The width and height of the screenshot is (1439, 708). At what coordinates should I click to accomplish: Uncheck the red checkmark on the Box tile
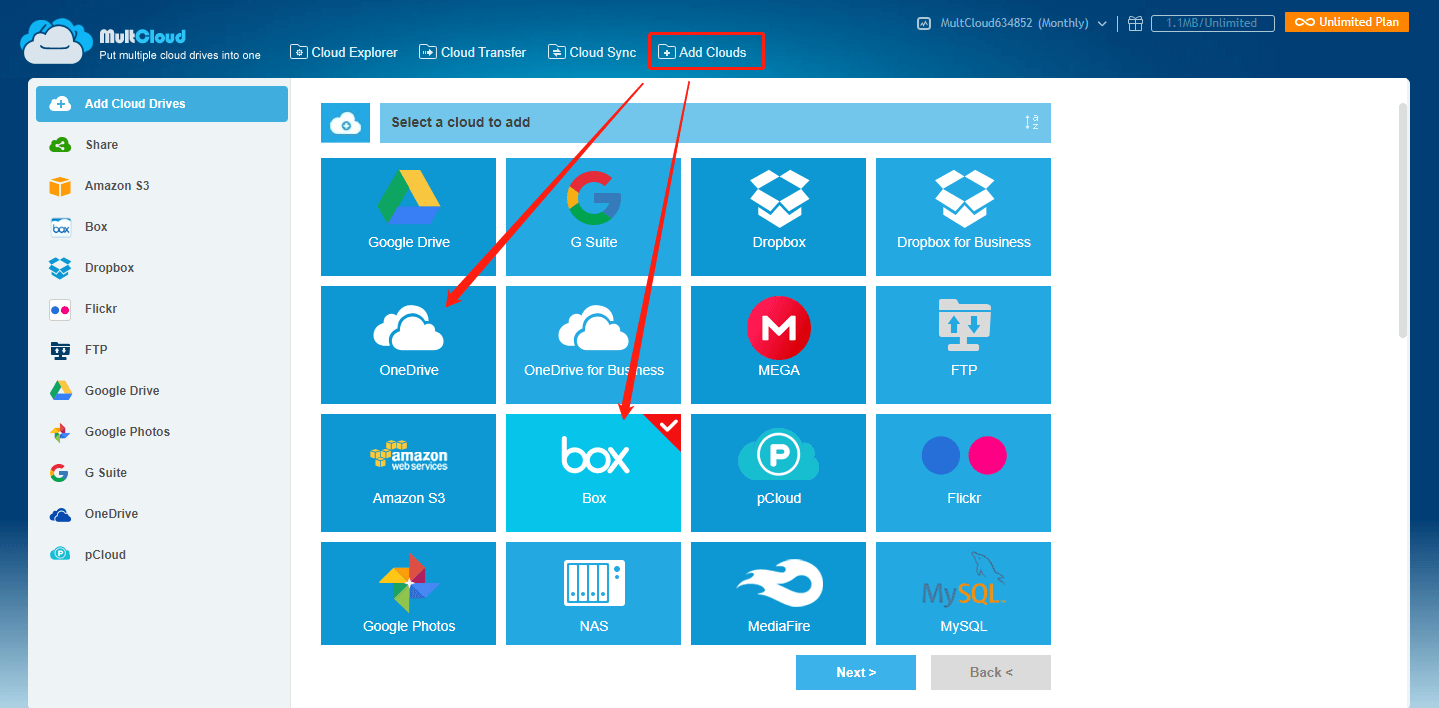[x=668, y=427]
